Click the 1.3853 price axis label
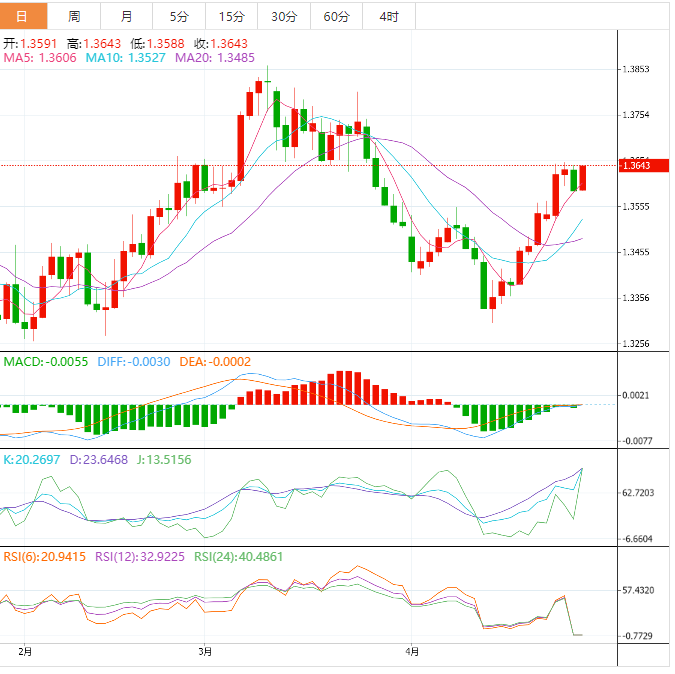 [x=636, y=69]
